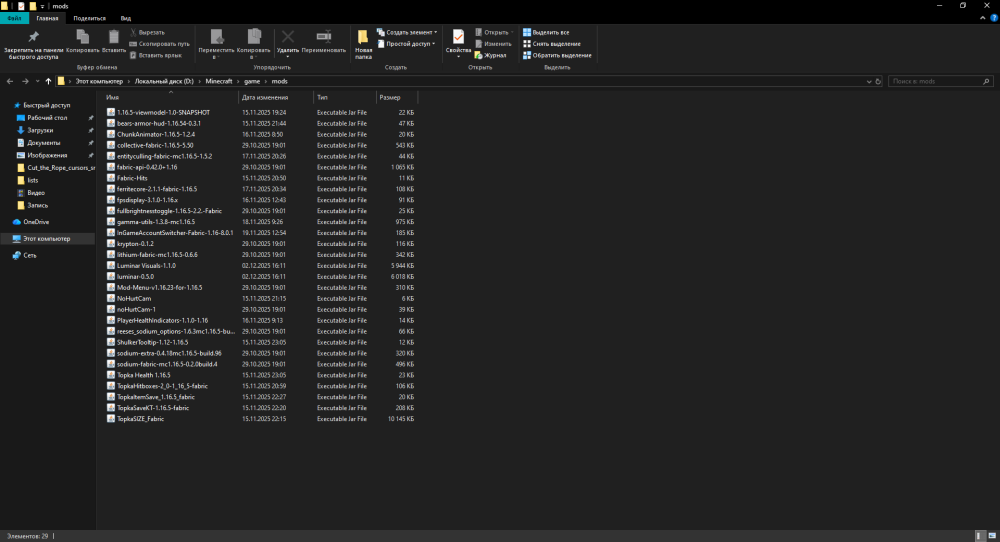
Task: Open Простой доступ dropdown
Action: pyautogui.click(x=406, y=44)
